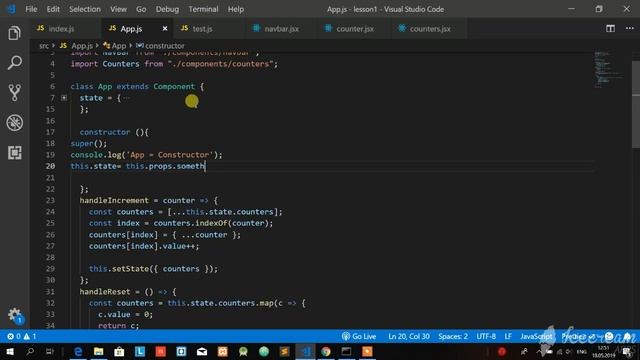Select the JavaScript language mode
The image size is (640, 360).
[536, 336]
